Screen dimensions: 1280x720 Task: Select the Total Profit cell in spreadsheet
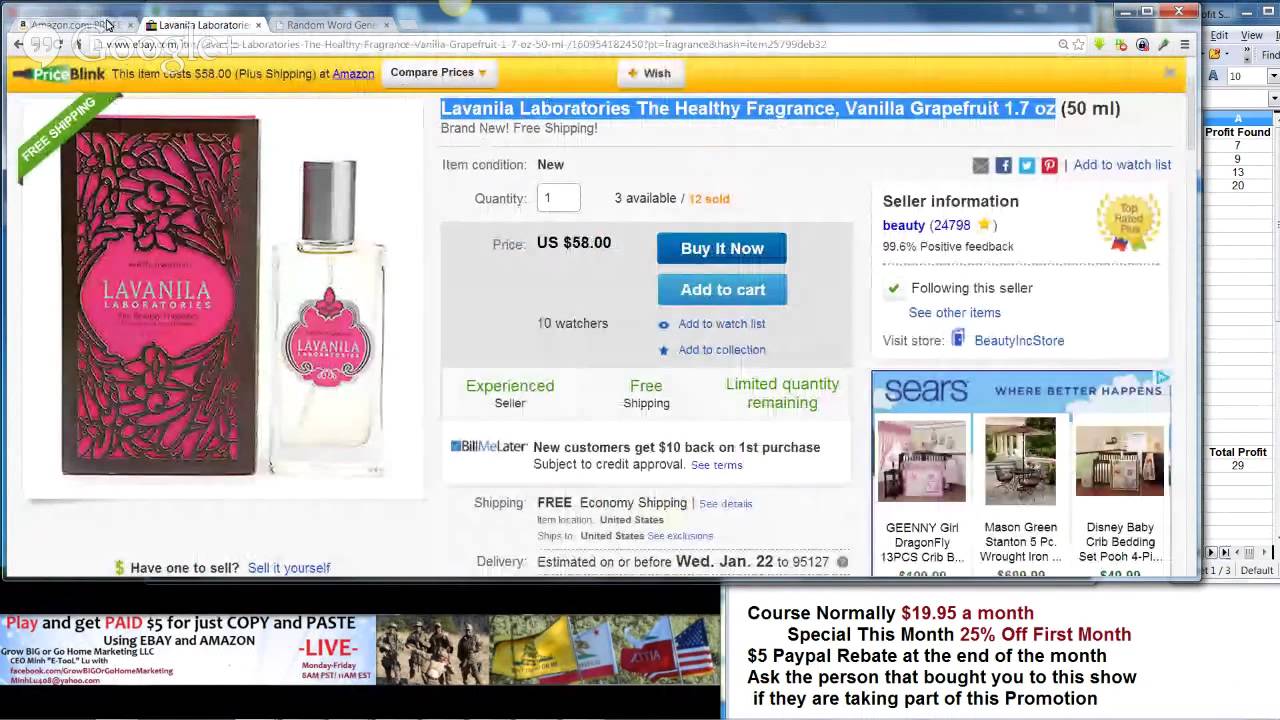(x=1238, y=452)
